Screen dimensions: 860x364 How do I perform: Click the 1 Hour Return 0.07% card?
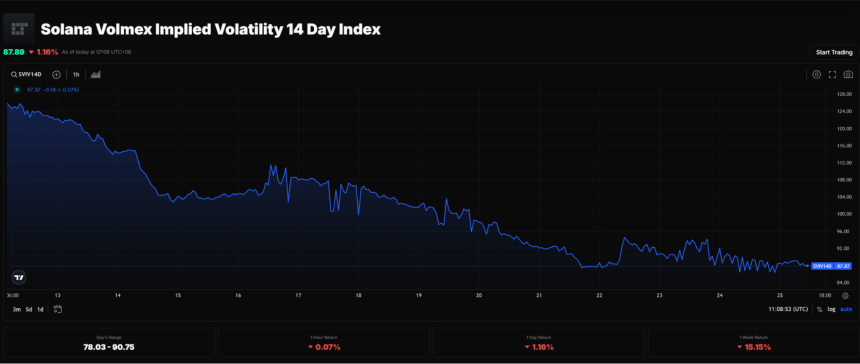tap(324, 343)
